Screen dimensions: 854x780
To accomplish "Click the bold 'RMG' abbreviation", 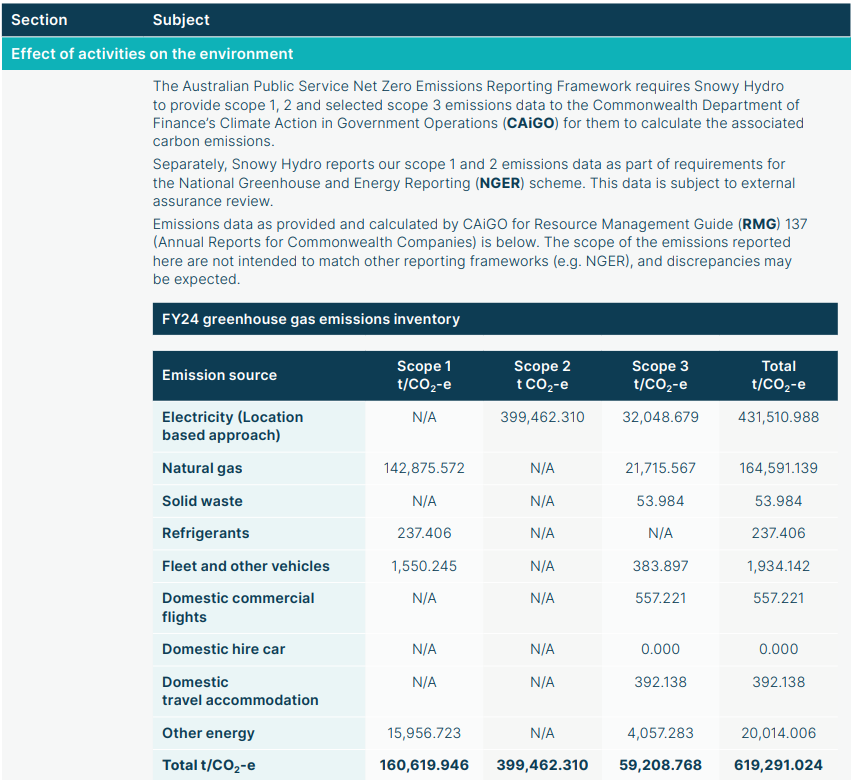I will coord(760,224).
